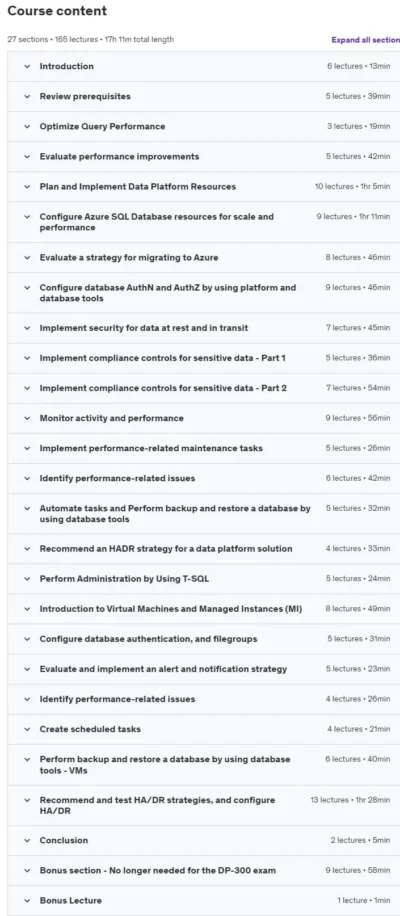Open Plan and Implement Data Platform Resources
The height and width of the screenshot is (916, 400).
pos(204,187)
